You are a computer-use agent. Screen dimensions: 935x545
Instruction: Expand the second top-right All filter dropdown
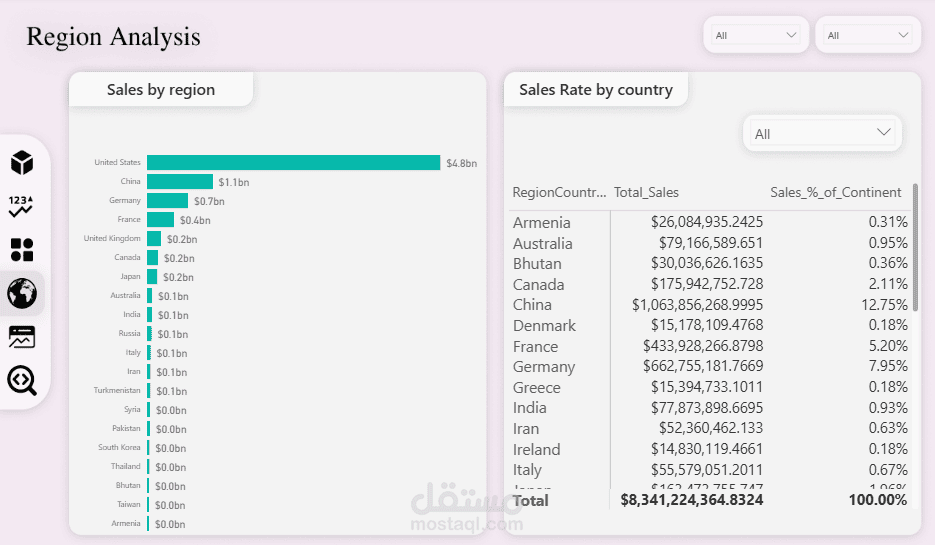point(868,35)
